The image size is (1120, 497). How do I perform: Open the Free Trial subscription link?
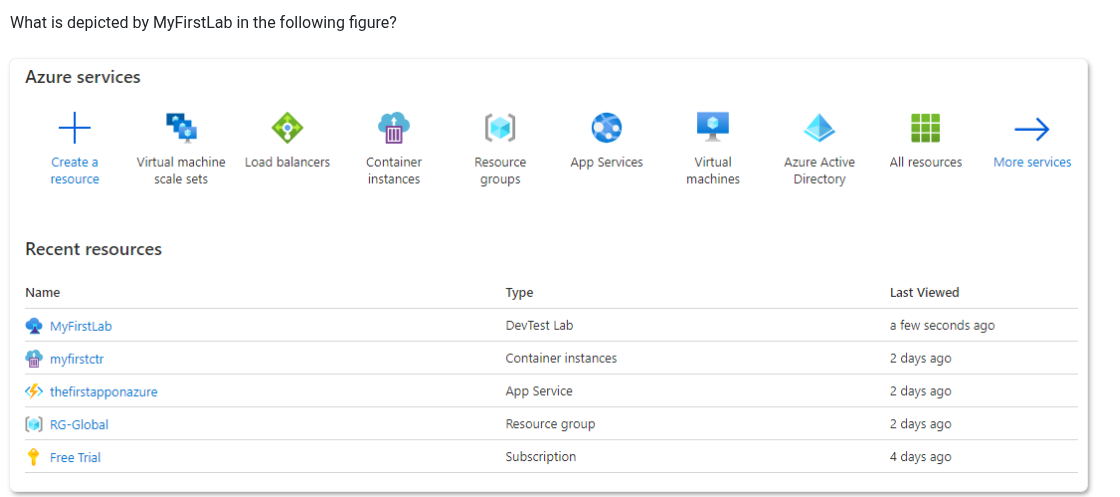[75, 458]
